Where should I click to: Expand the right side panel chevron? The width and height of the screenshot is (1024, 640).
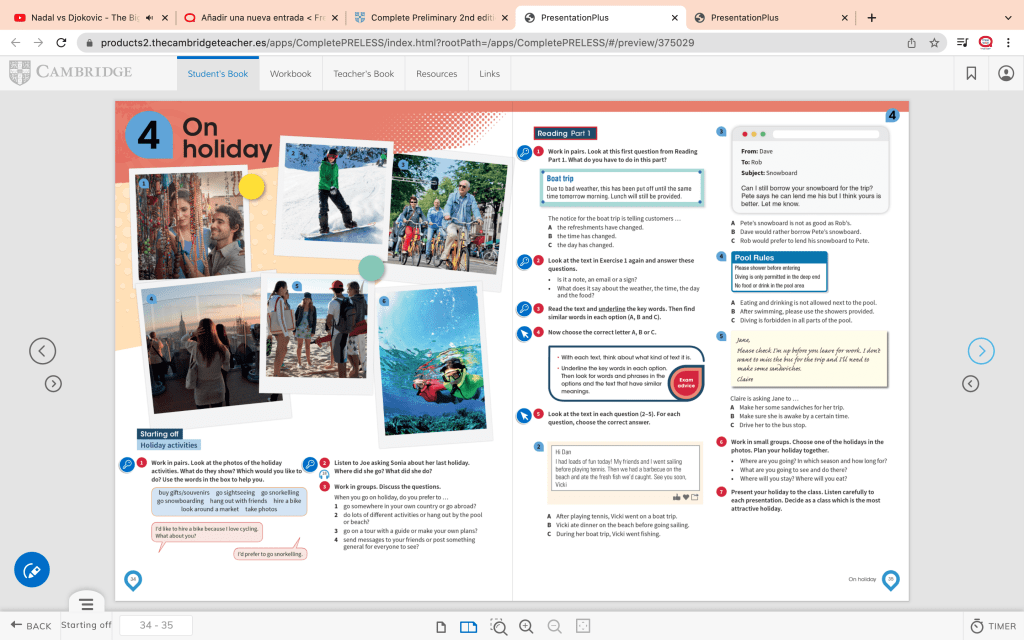[x=970, y=384]
